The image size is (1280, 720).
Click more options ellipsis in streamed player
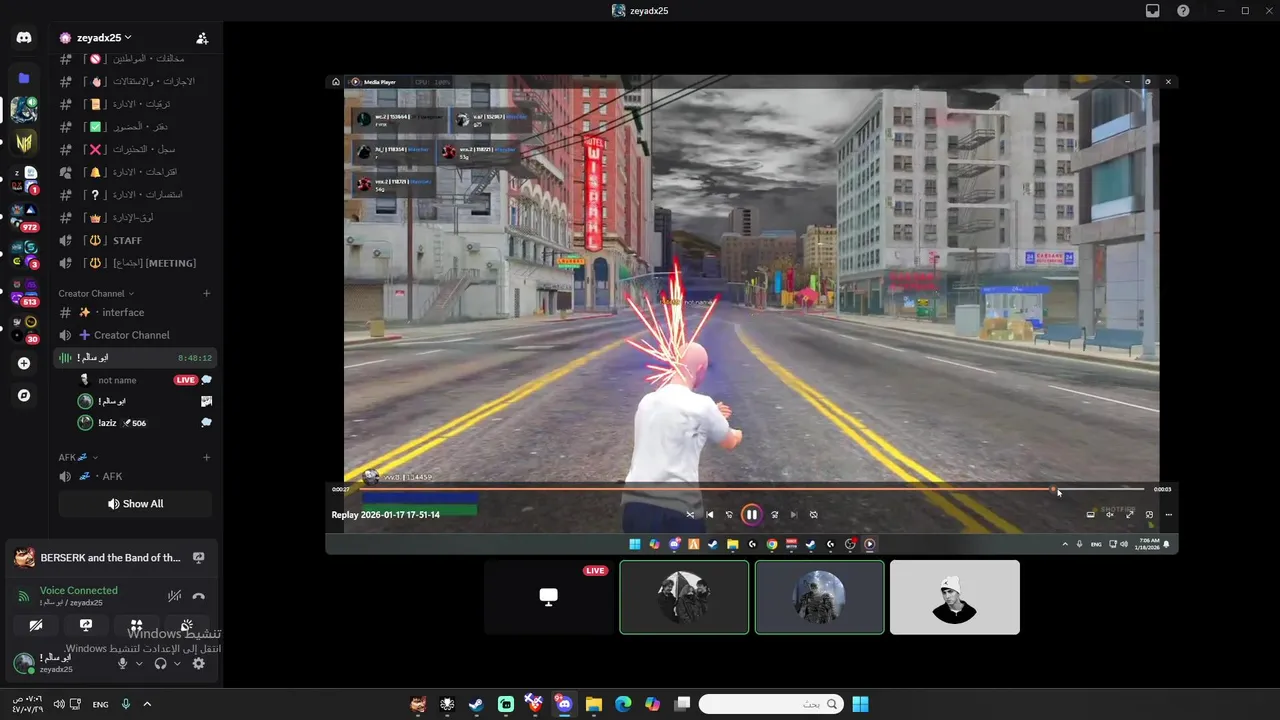tap(1168, 515)
